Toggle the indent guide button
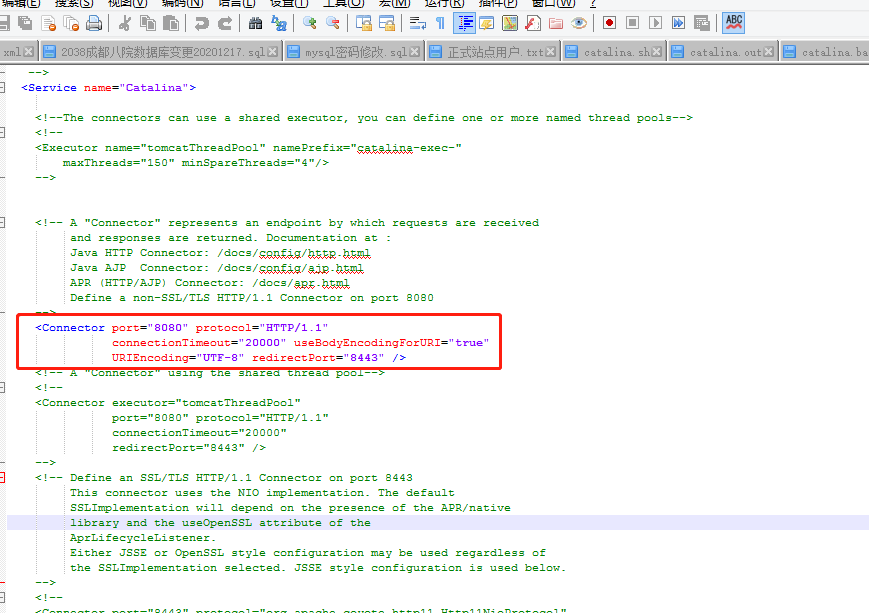The height and width of the screenshot is (613, 869). (x=464, y=23)
